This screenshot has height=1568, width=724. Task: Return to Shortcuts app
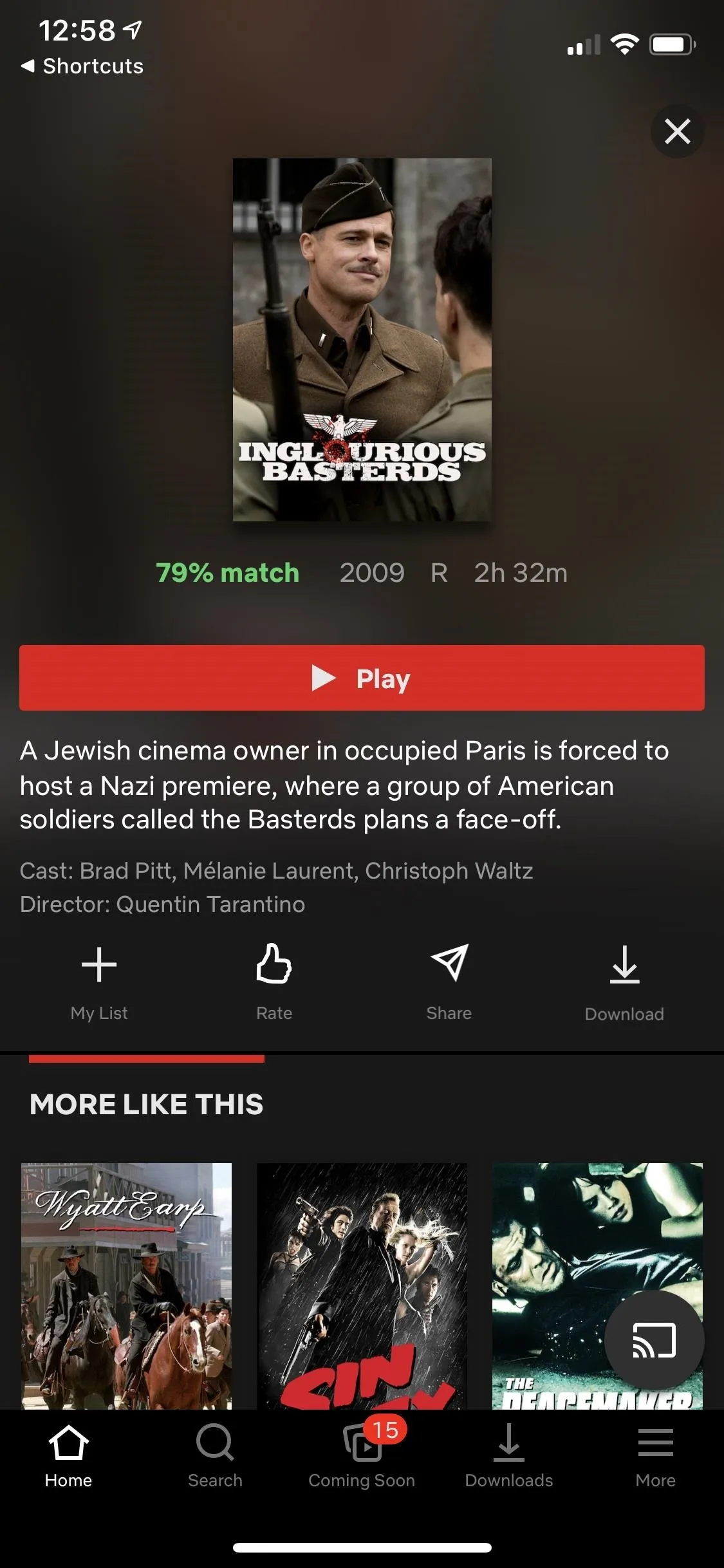click(x=82, y=66)
